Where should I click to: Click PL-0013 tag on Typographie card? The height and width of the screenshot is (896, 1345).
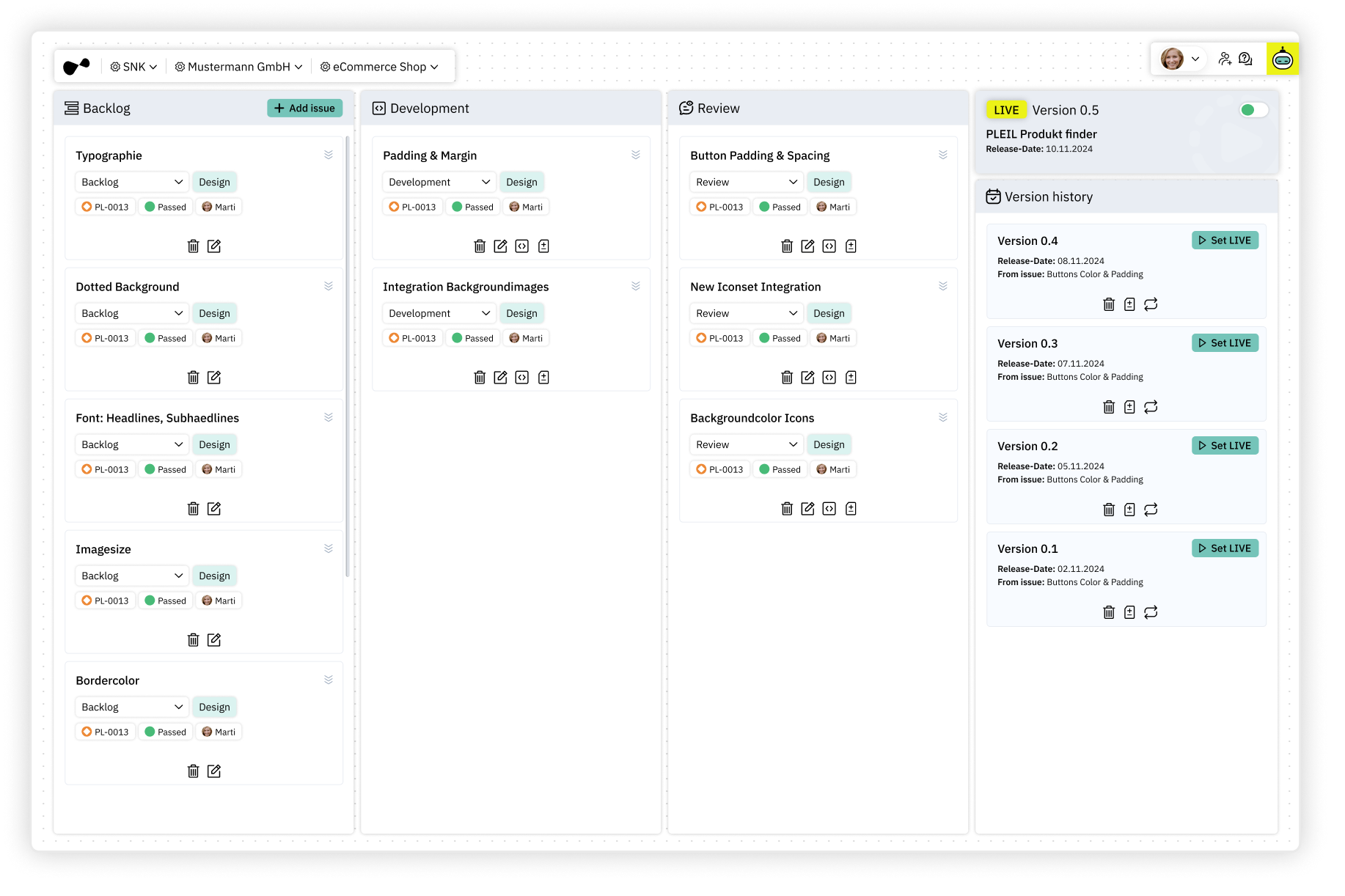[x=106, y=207]
